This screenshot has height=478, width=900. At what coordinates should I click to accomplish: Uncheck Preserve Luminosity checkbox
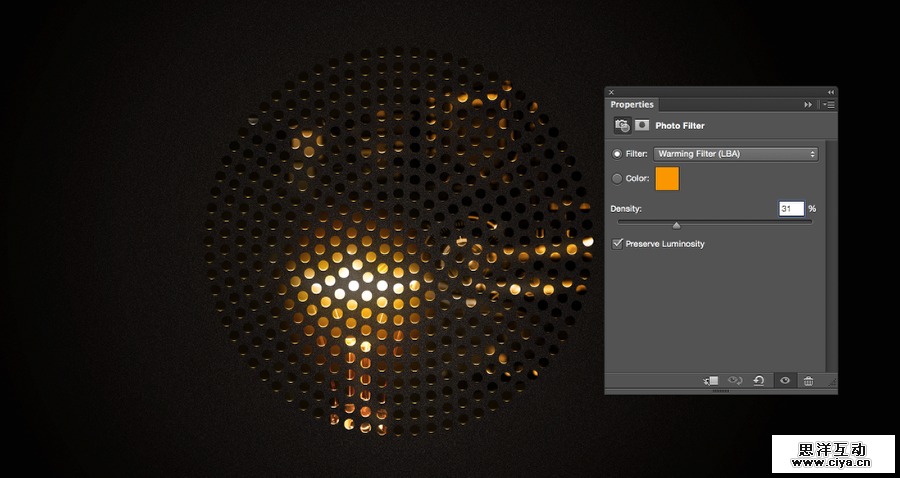(x=618, y=244)
